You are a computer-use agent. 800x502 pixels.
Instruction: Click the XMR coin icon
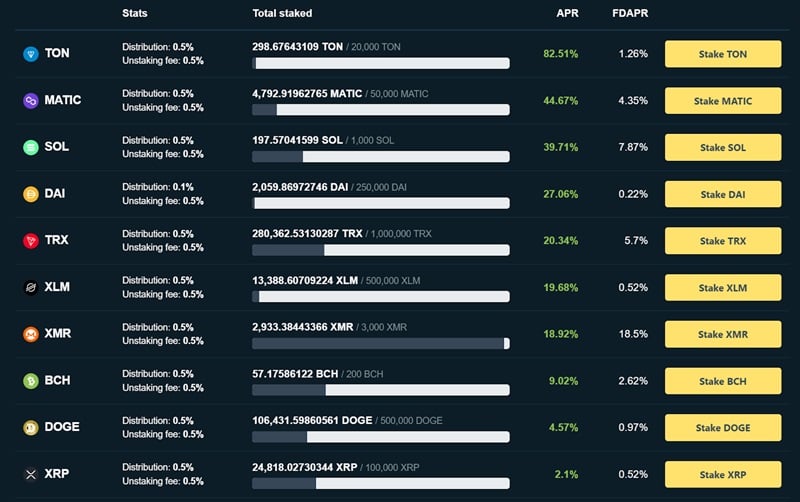tap(30, 334)
